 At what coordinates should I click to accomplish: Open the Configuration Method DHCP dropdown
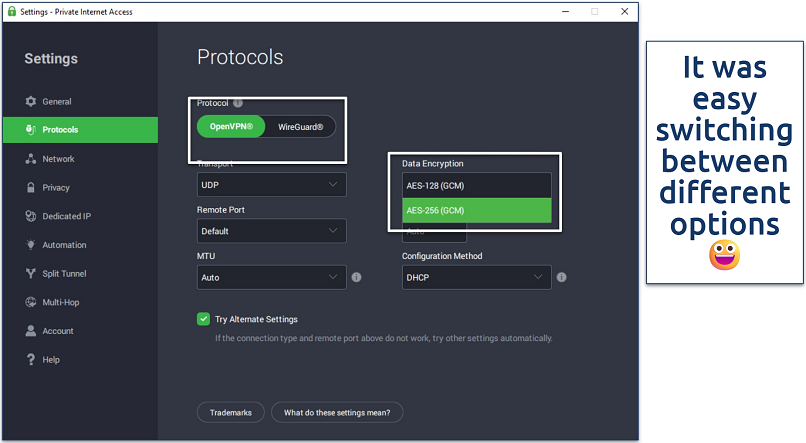pos(477,278)
